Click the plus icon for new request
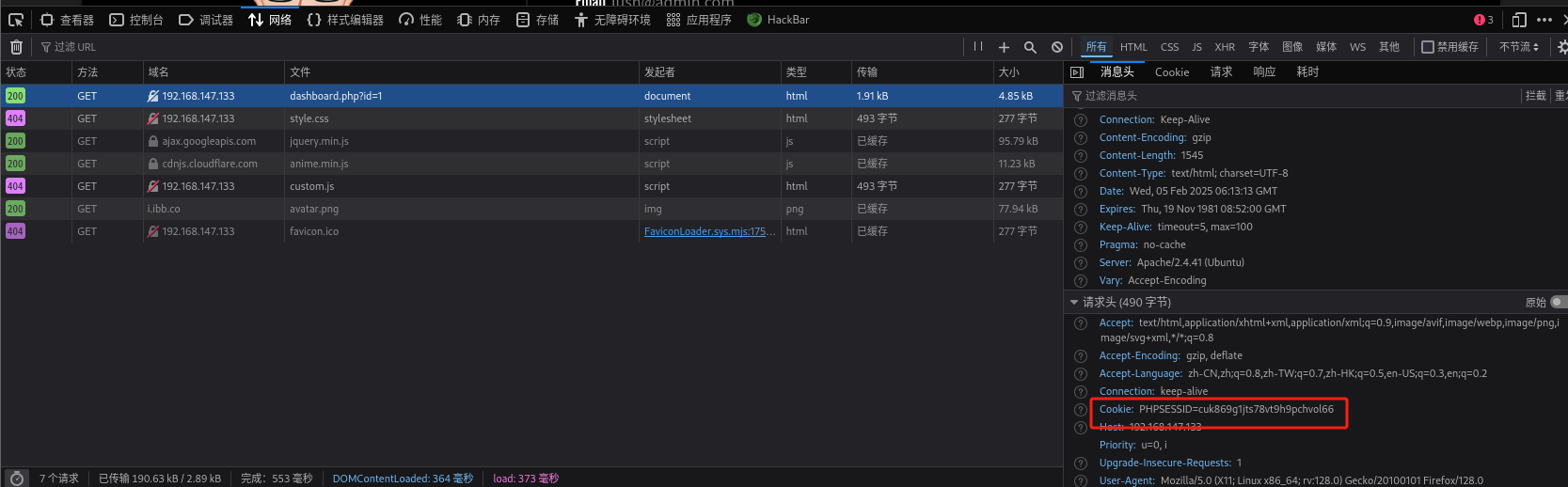The height and width of the screenshot is (487, 1568). coord(1004,47)
